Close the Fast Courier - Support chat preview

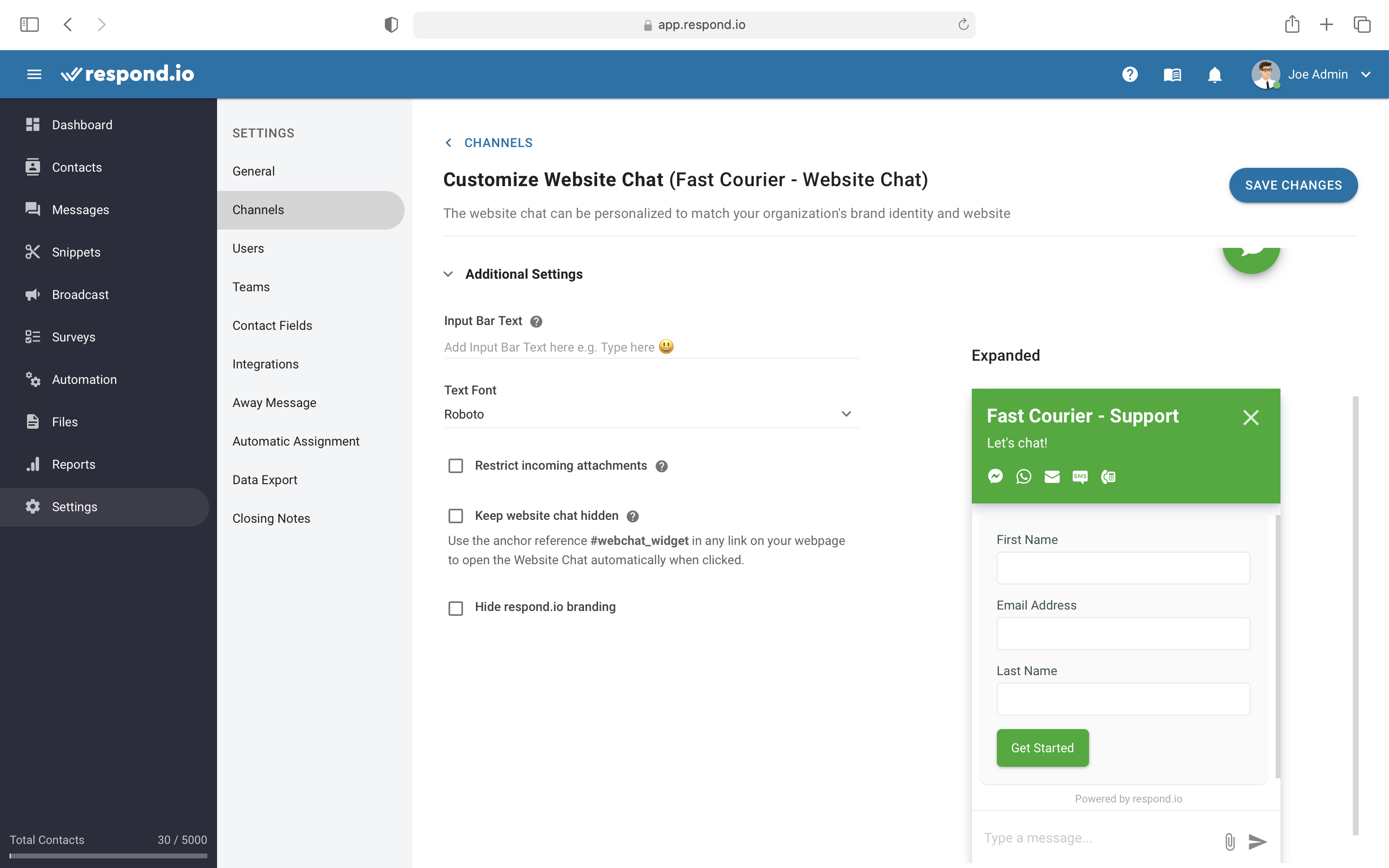(1251, 417)
